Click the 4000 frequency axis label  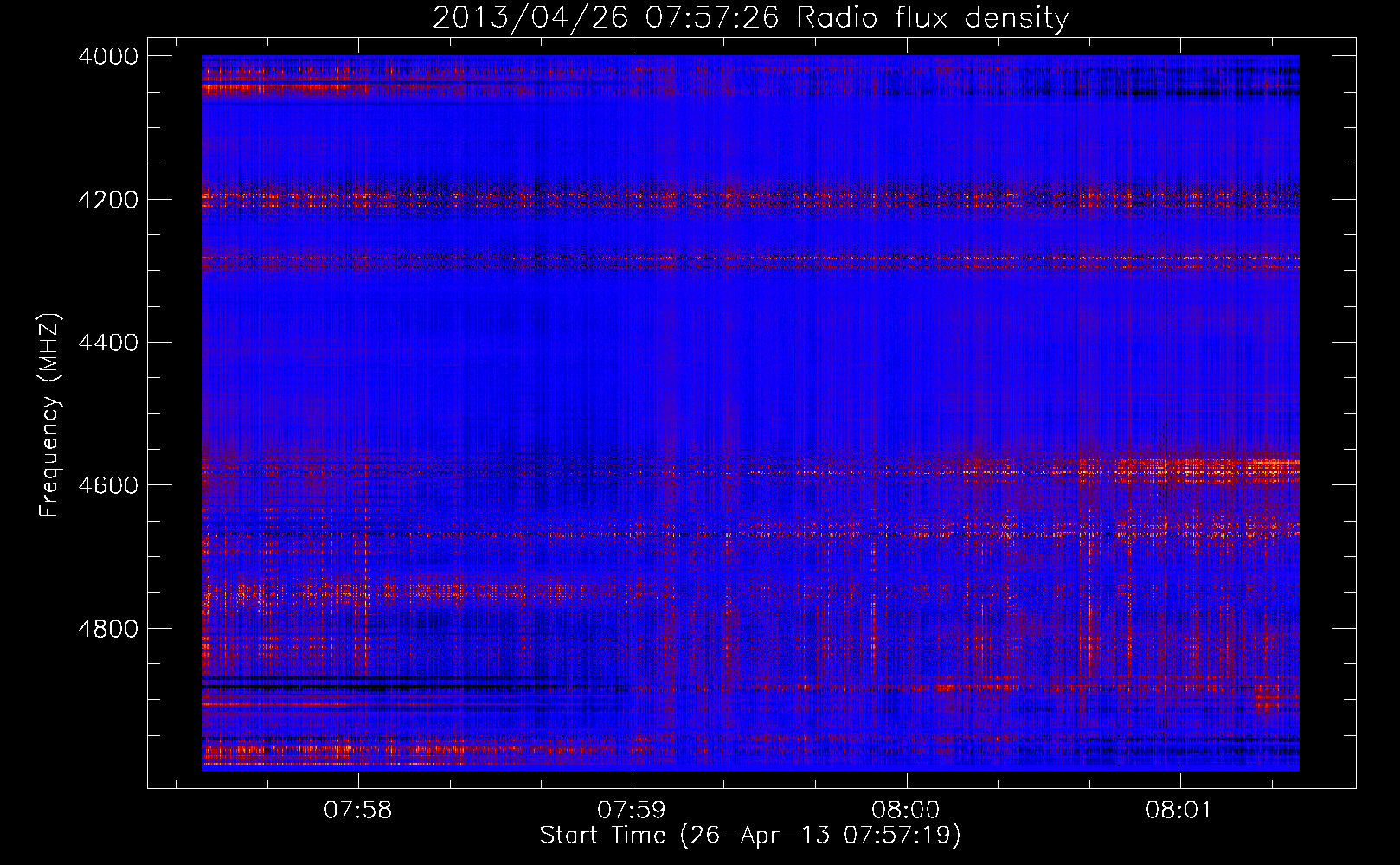point(108,56)
